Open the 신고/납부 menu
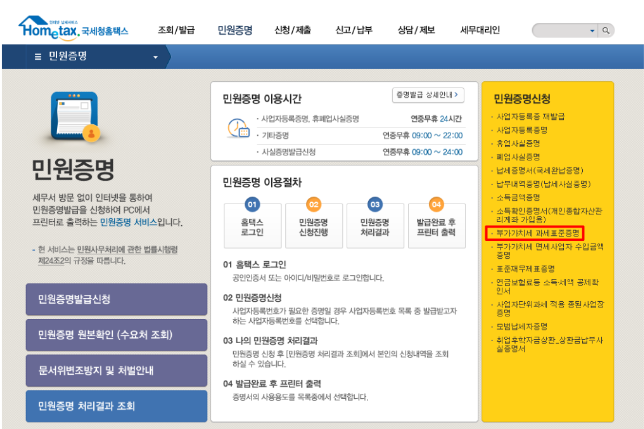This screenshot has width=644, height=429. (354, 30)
